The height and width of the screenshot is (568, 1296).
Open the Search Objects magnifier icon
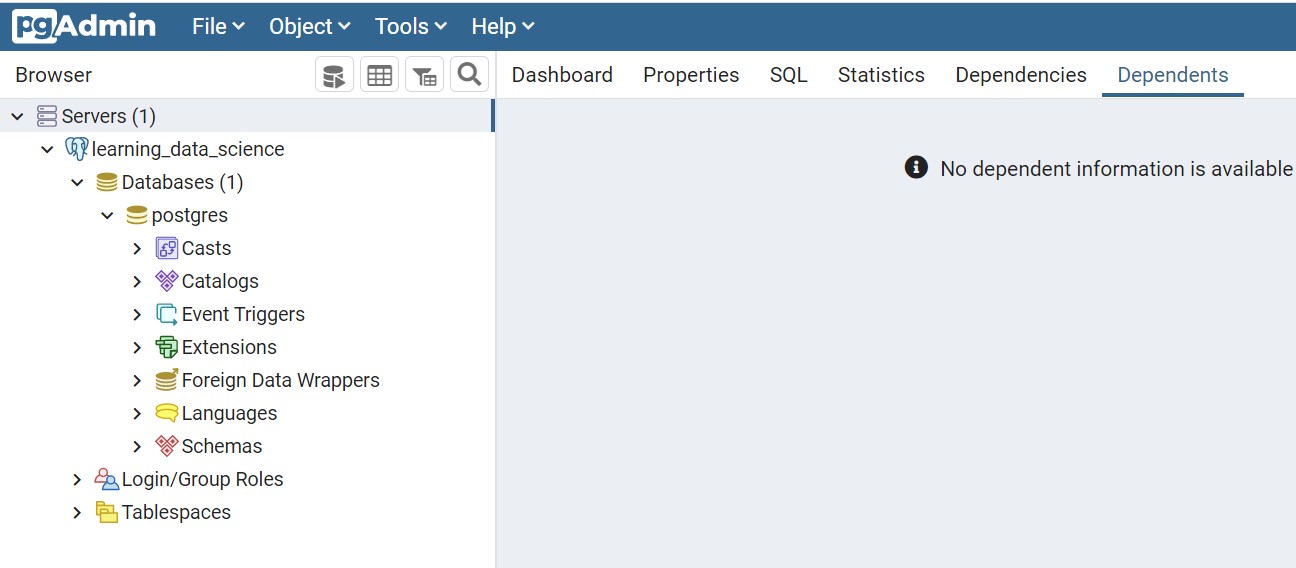click(x=469, y=74)
